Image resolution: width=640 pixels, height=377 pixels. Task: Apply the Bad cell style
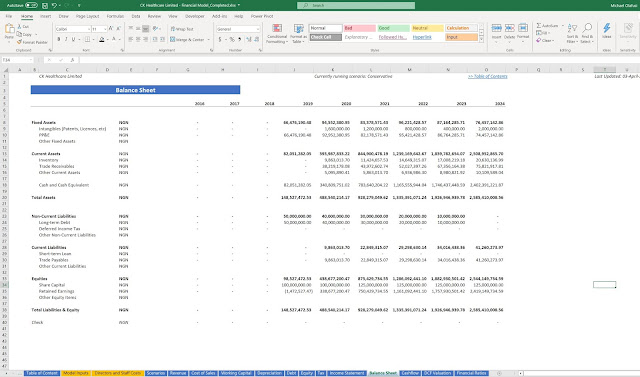(359, 28)
